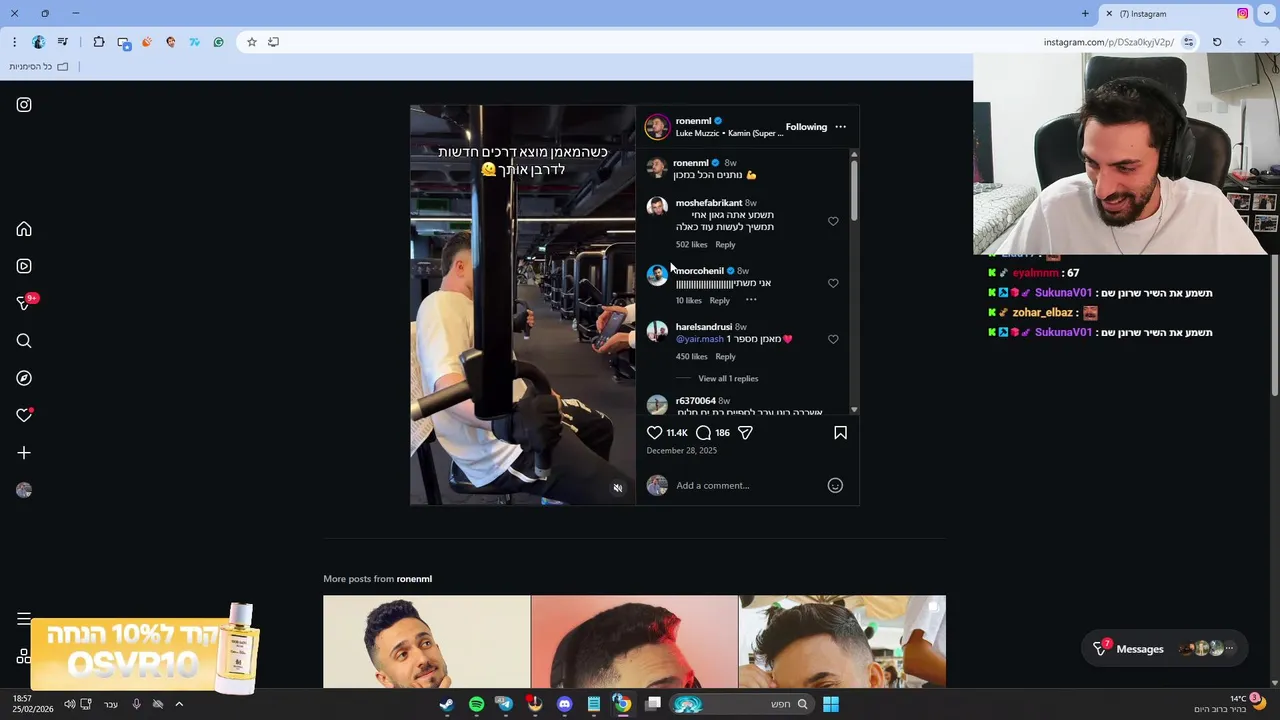The height and width of the screenshot is (720, 1280).
Task: Open harelsandrusi's profile name
Action: pyautogui.click(x=703, y=327)
